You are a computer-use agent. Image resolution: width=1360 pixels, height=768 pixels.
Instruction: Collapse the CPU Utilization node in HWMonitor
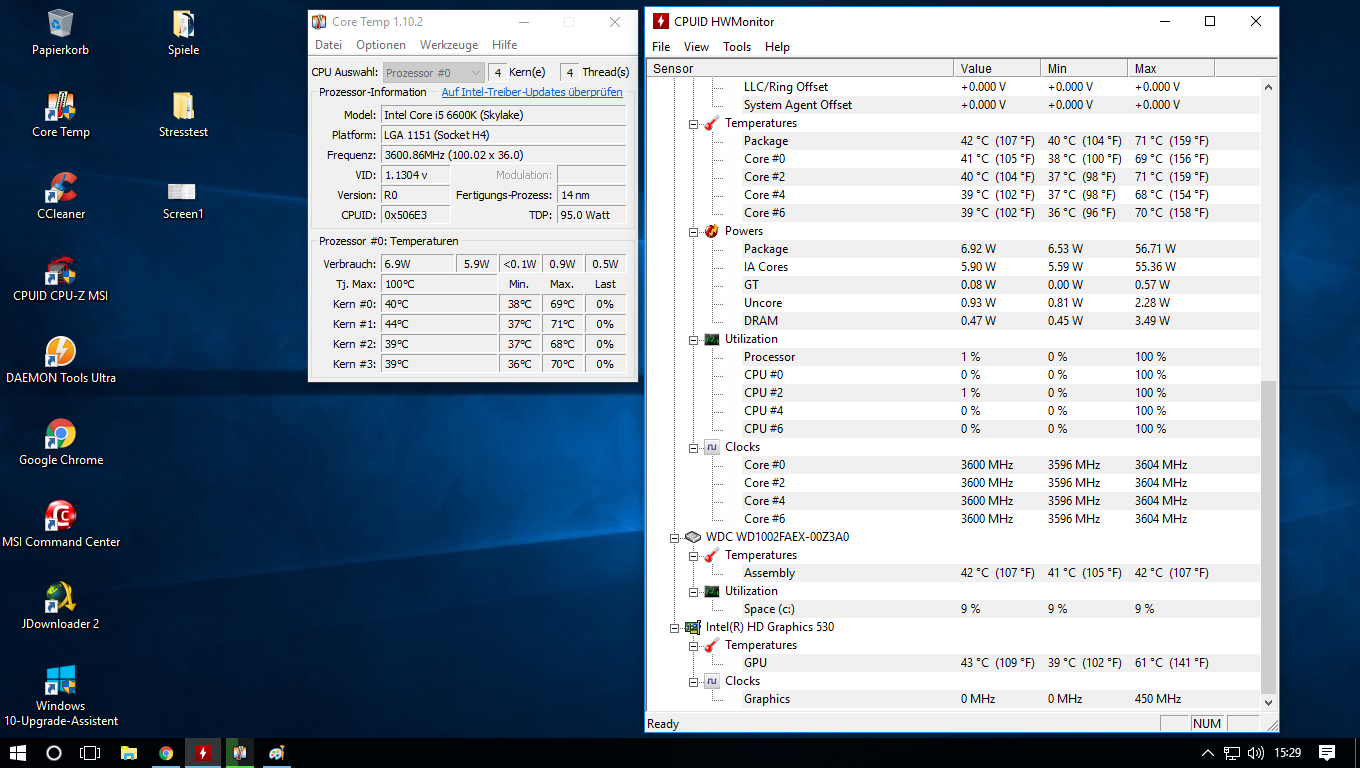pos(694,339)
